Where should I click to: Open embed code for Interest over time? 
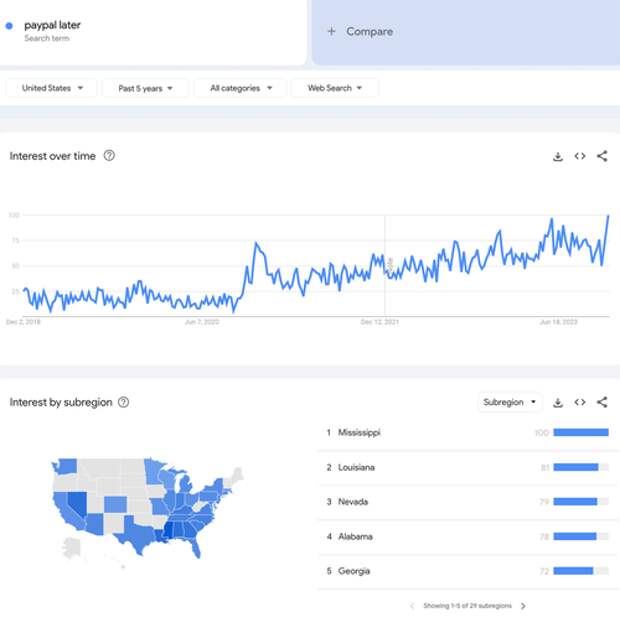(x=580, y=156)
